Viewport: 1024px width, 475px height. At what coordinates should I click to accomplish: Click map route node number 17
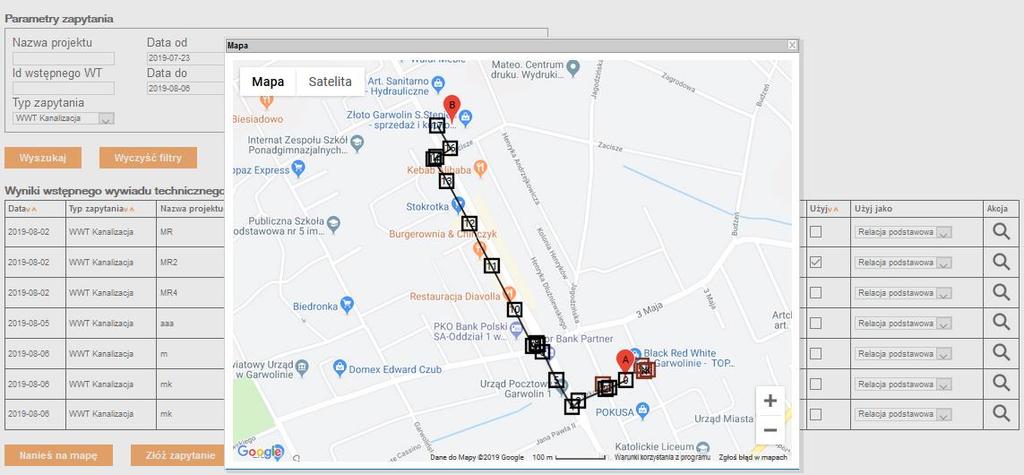[x=438, y=126]
